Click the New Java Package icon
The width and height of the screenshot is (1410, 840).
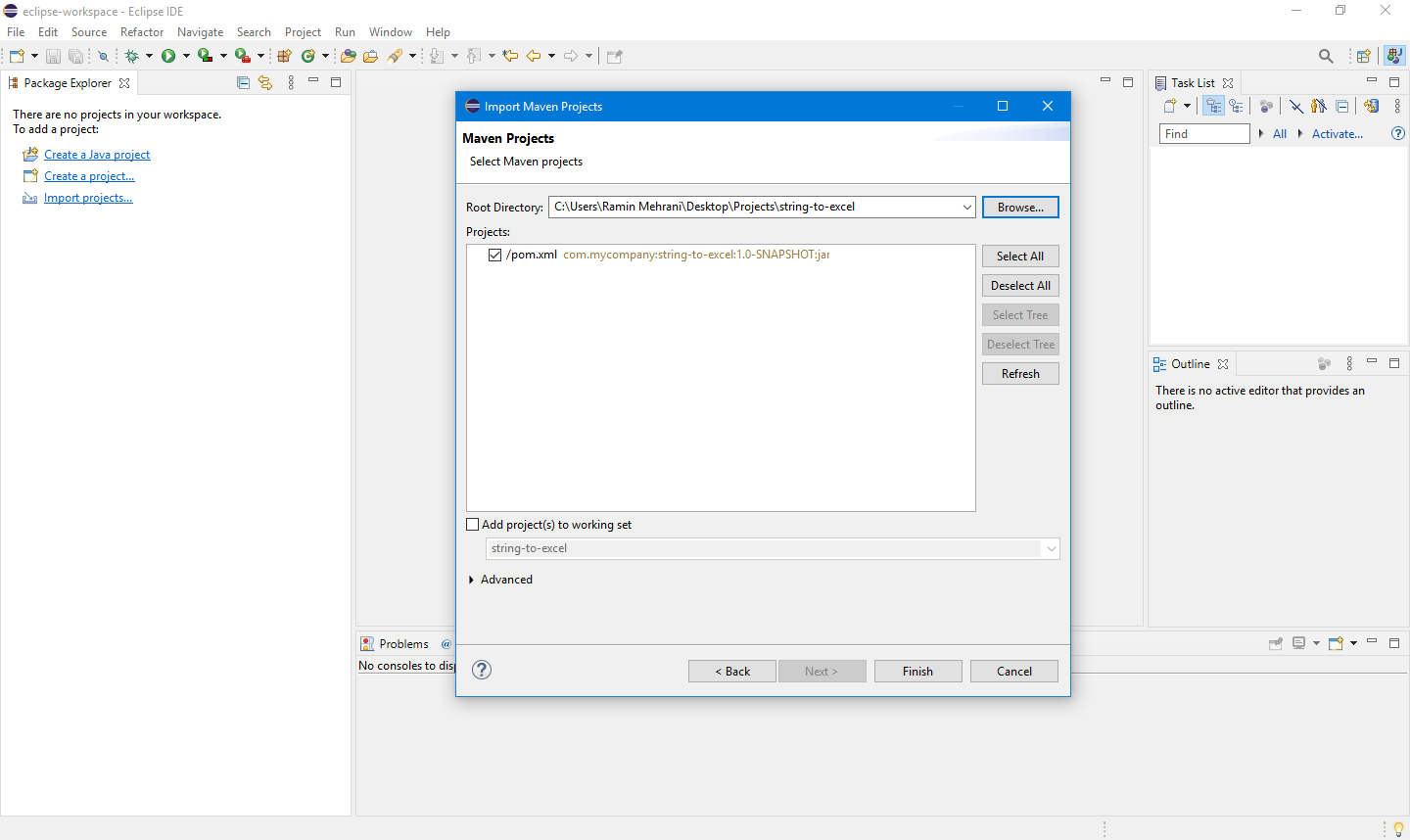click(284, 56)
